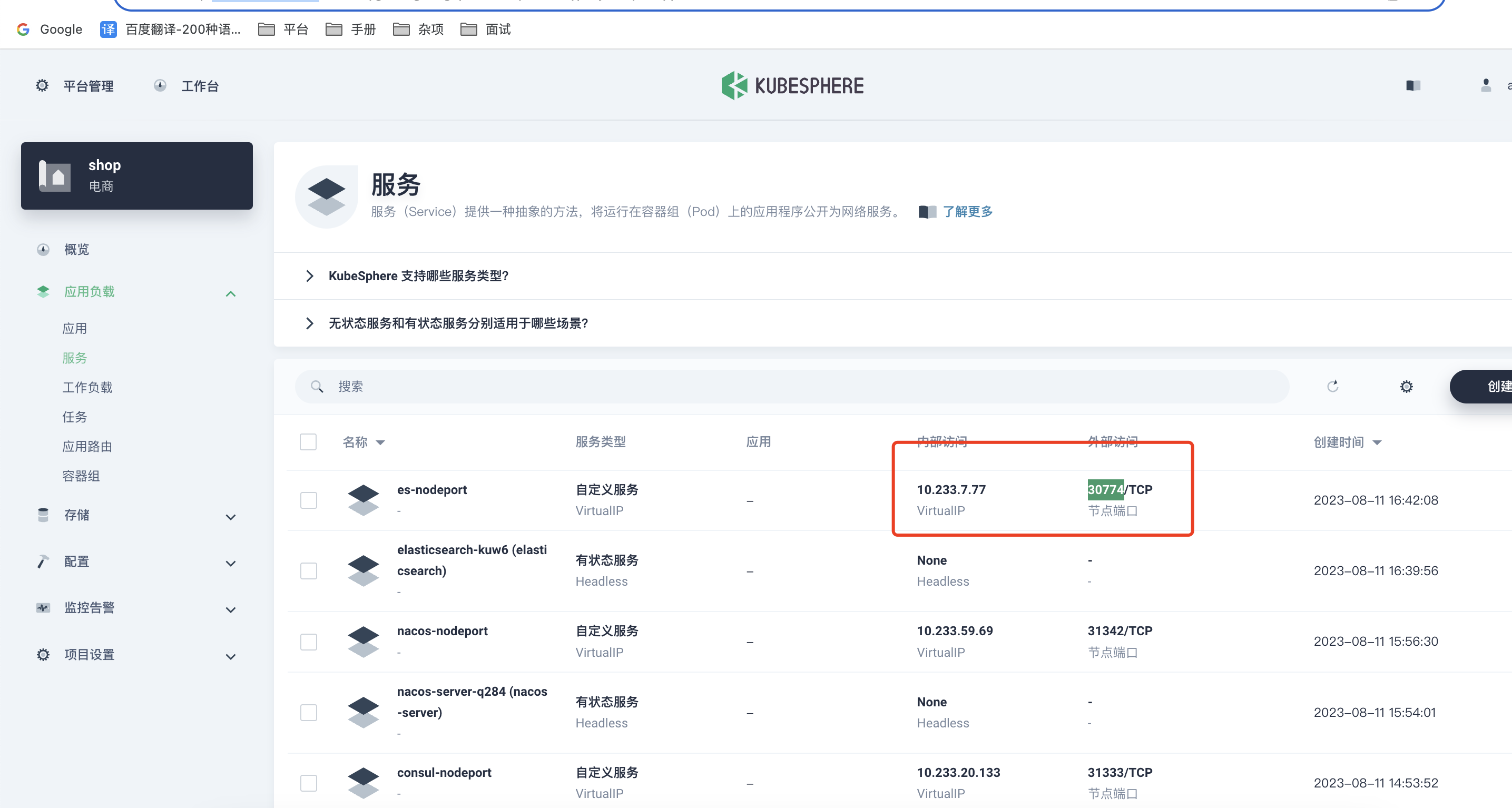
Task: Click the consul-nodeport service icon
Action: pos(364,783)
